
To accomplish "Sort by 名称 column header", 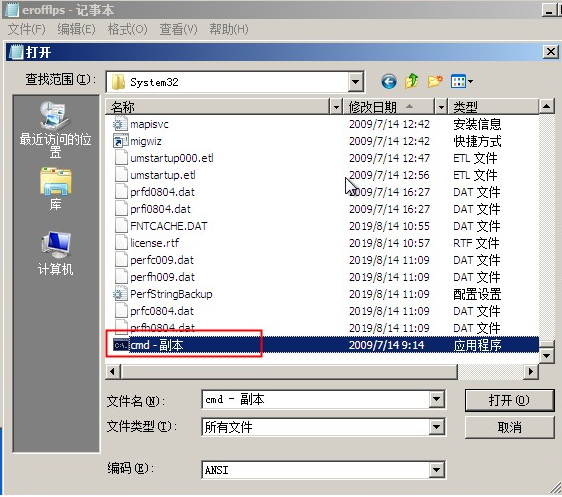I will click(x=218, y=107).
